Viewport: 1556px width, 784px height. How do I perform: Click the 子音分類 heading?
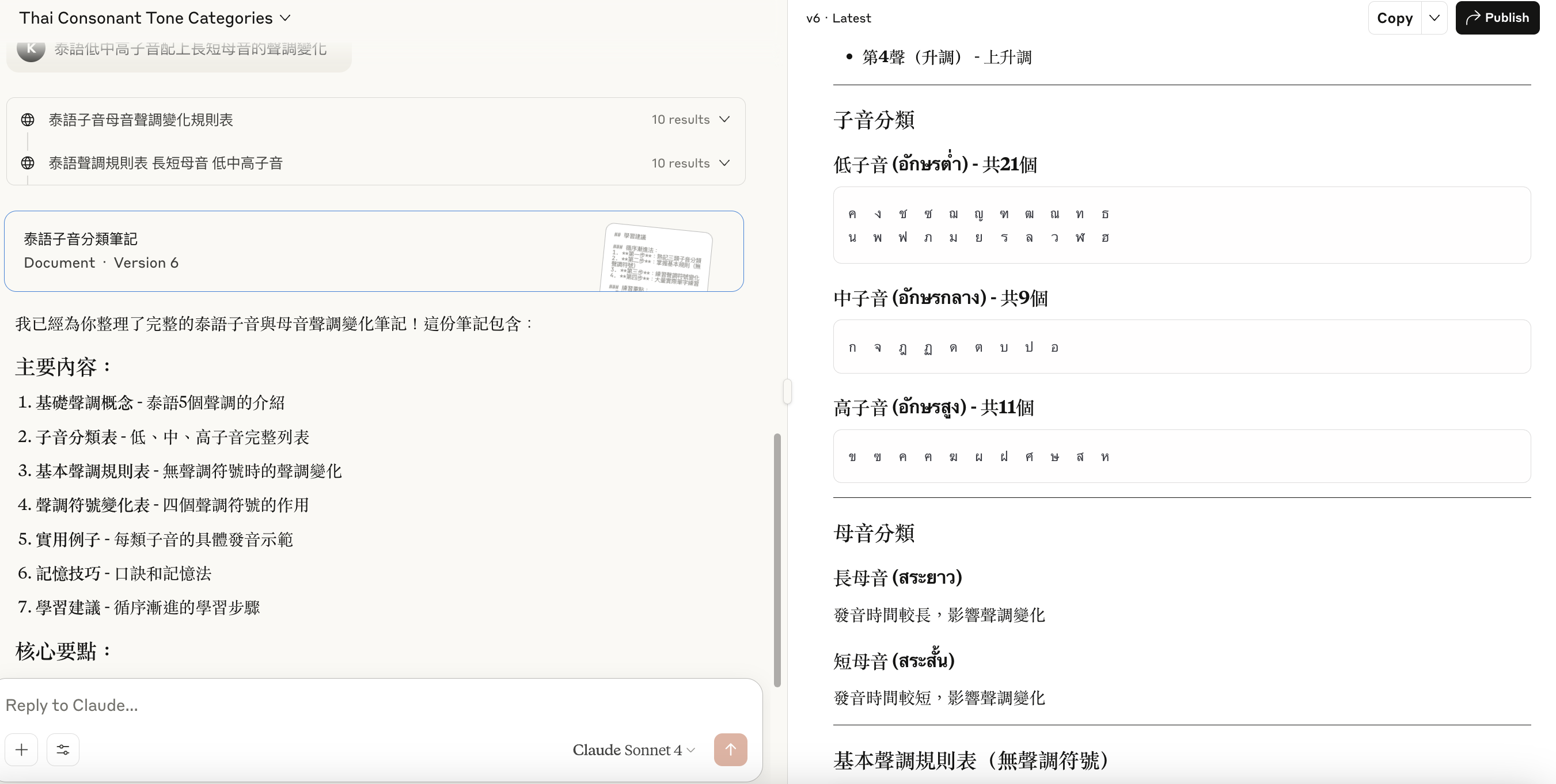(874, 120)
